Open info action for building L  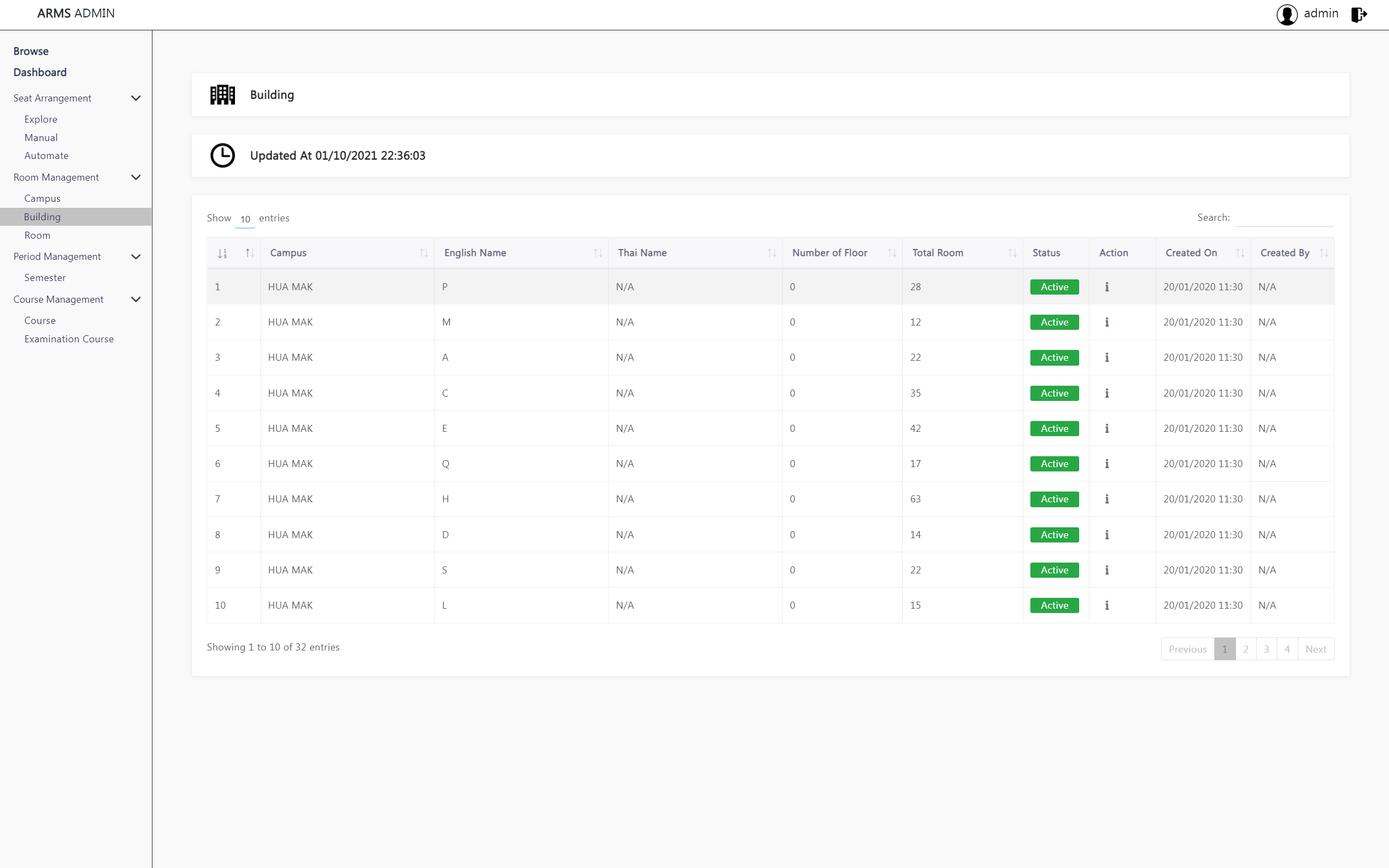(x=1107, y=605)
